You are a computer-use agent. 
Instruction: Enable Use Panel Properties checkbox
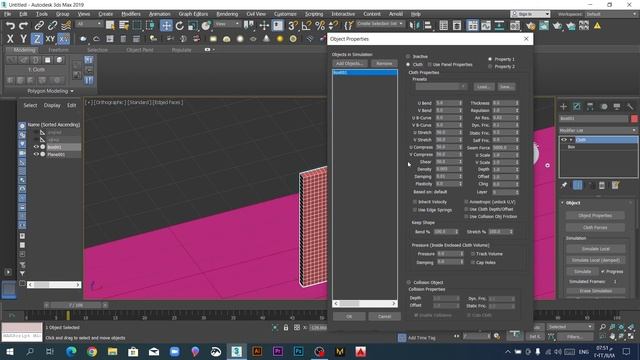430,64
